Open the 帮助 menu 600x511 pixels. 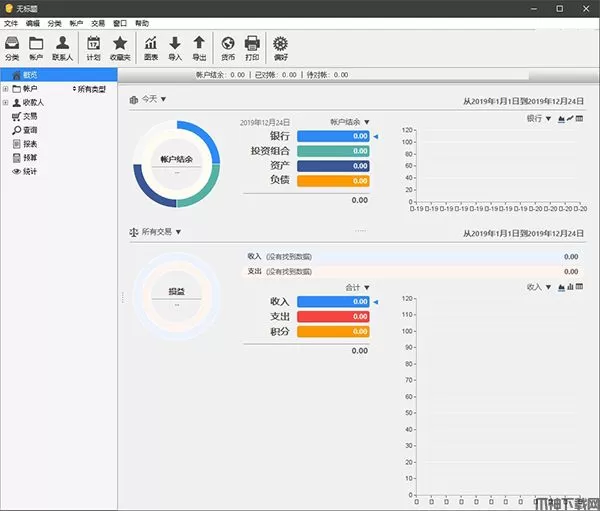coord(142,23)
